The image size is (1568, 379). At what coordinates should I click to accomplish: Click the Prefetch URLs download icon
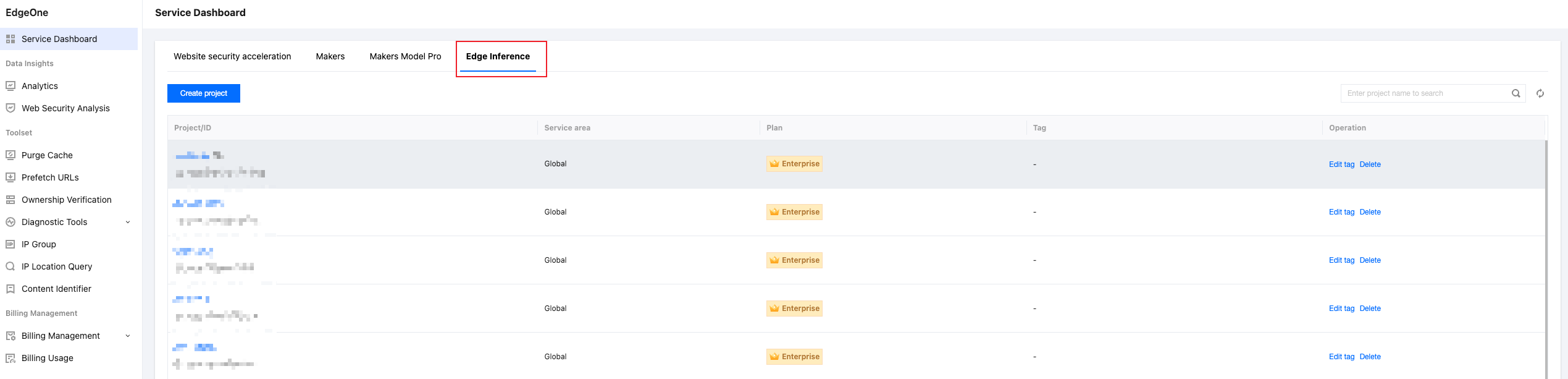(10, 177)
